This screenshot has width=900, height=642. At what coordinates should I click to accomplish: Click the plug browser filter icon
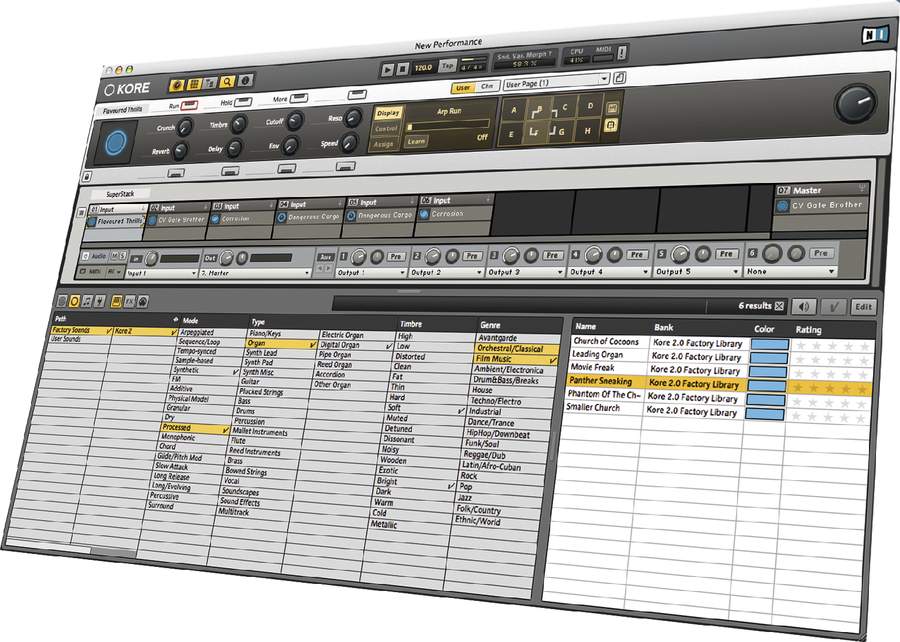point(99,301)
